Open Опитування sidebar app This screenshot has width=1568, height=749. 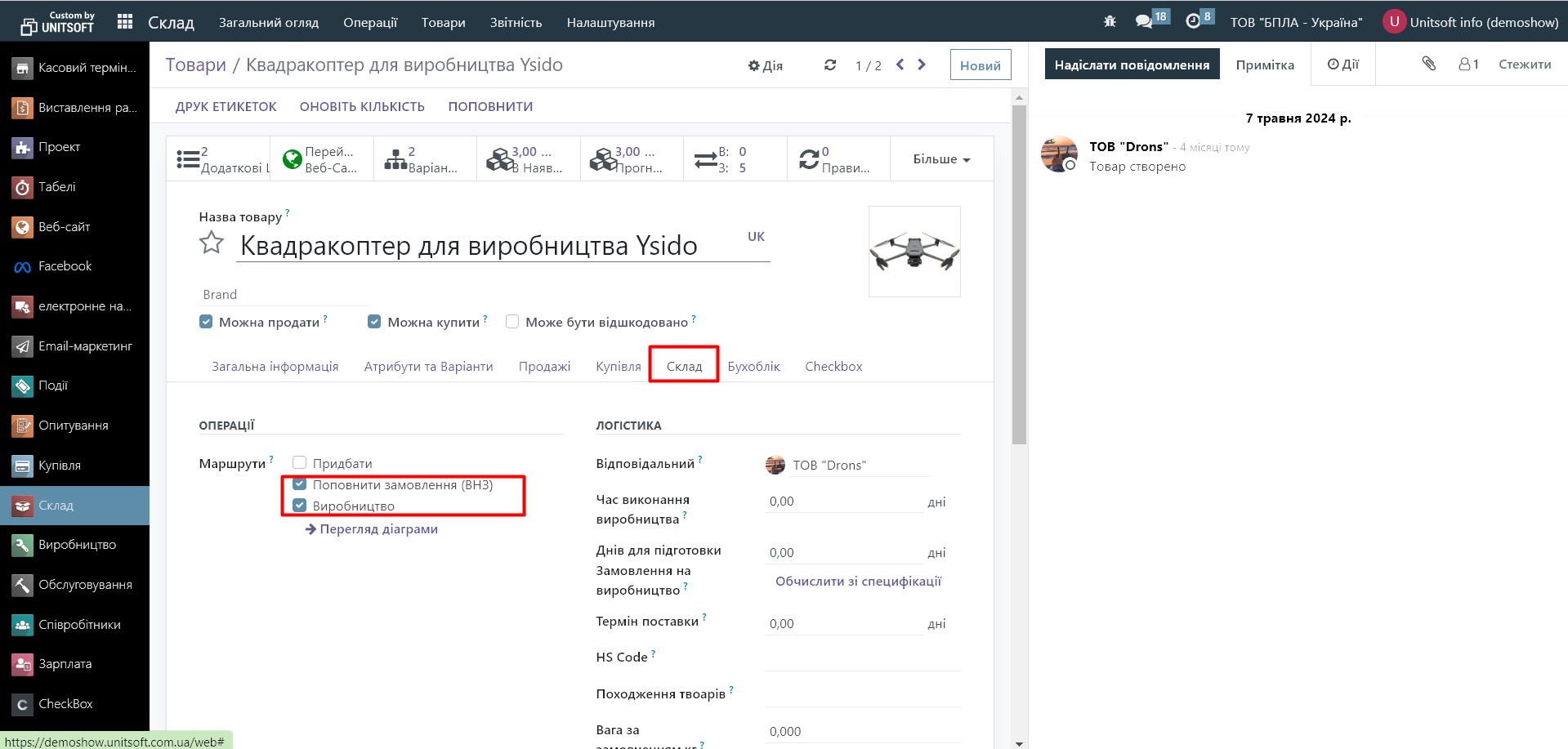click(74, 426)
